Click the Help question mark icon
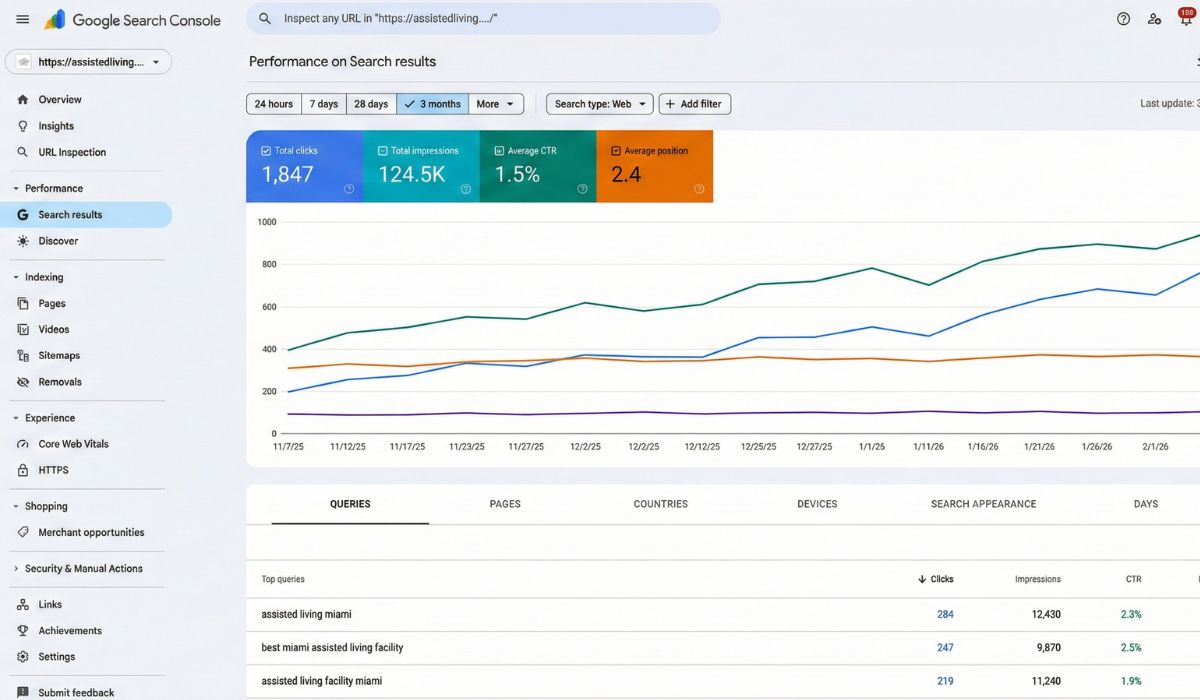This screenshot has width=1200, height=700. (x=1123, y=18)
